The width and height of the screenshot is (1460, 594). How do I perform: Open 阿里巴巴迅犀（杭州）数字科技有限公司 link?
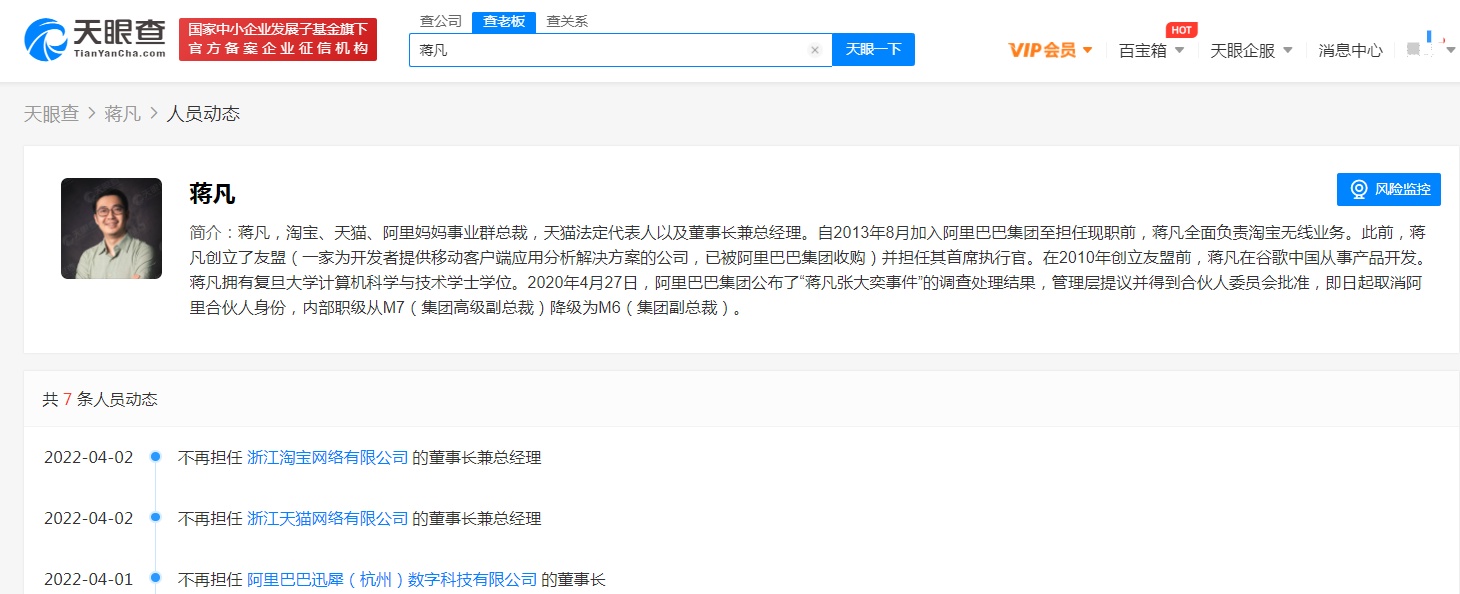pyautogui.click(x=392, y=580)
